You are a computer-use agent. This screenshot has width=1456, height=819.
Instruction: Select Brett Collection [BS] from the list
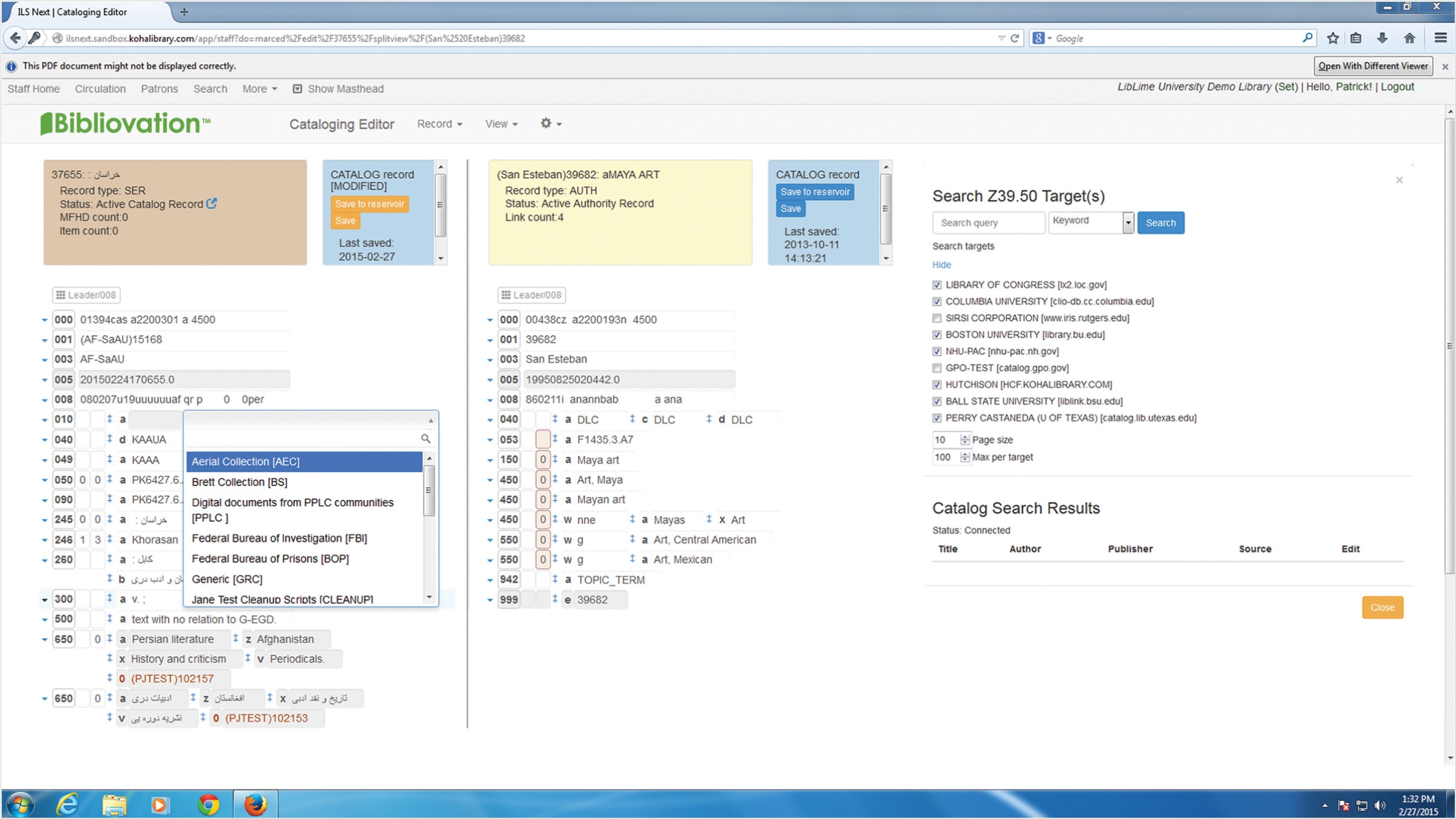(x=239, y=482)
